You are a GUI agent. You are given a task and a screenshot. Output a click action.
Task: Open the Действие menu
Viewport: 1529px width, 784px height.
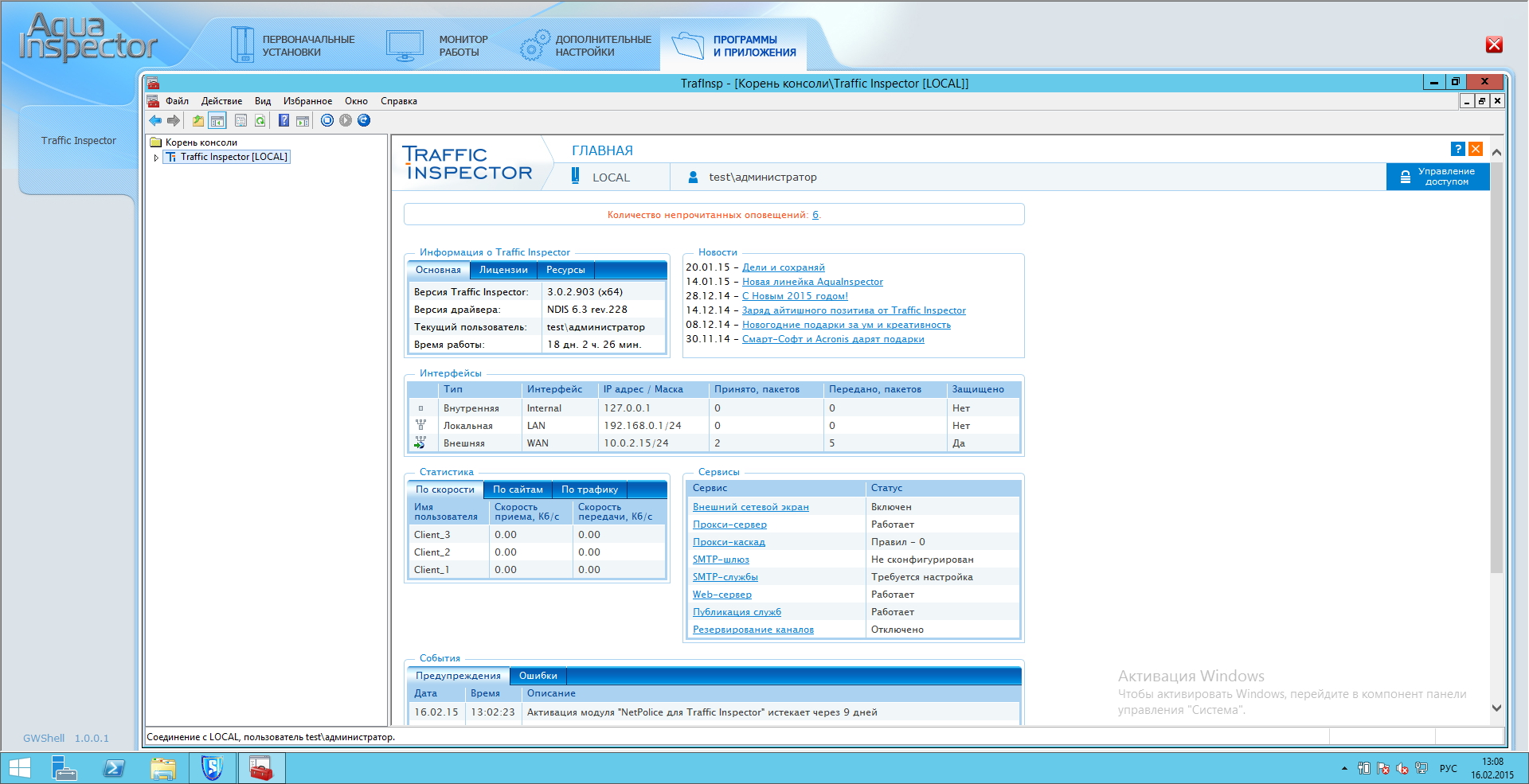coord(221,101)
